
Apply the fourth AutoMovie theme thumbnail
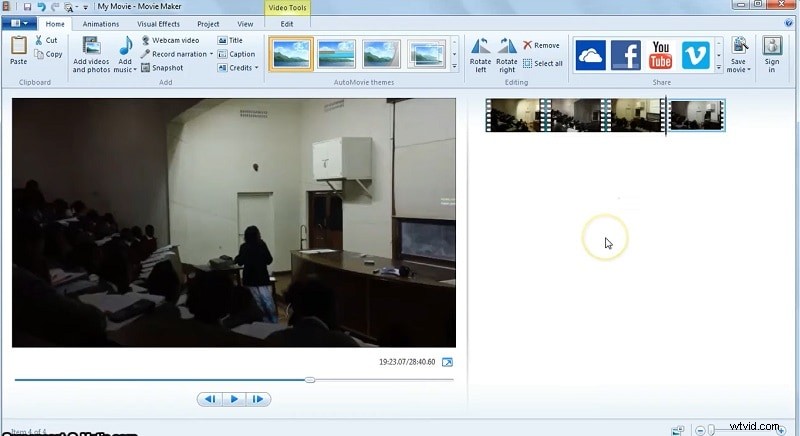427,54
